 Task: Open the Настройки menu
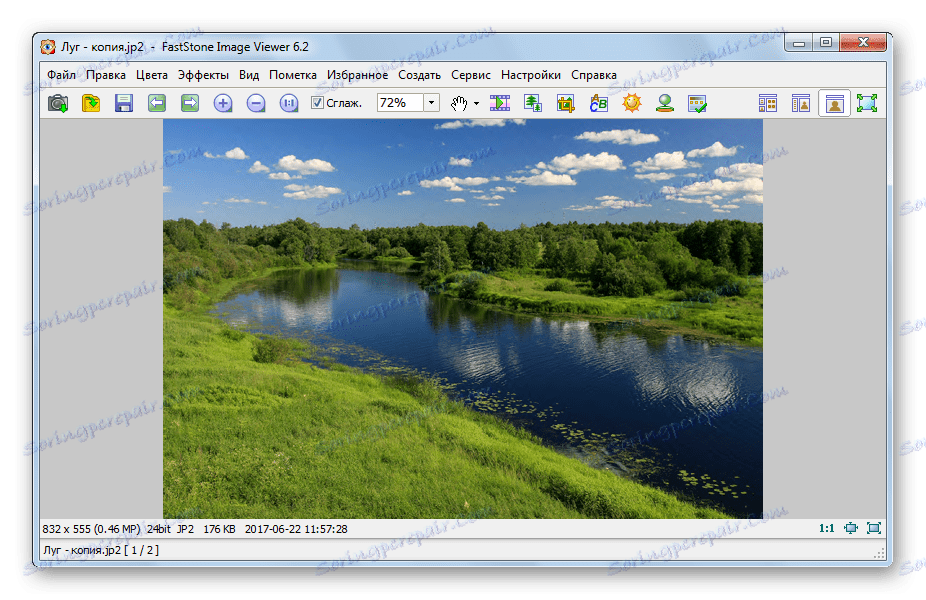(x=531, y=75)
